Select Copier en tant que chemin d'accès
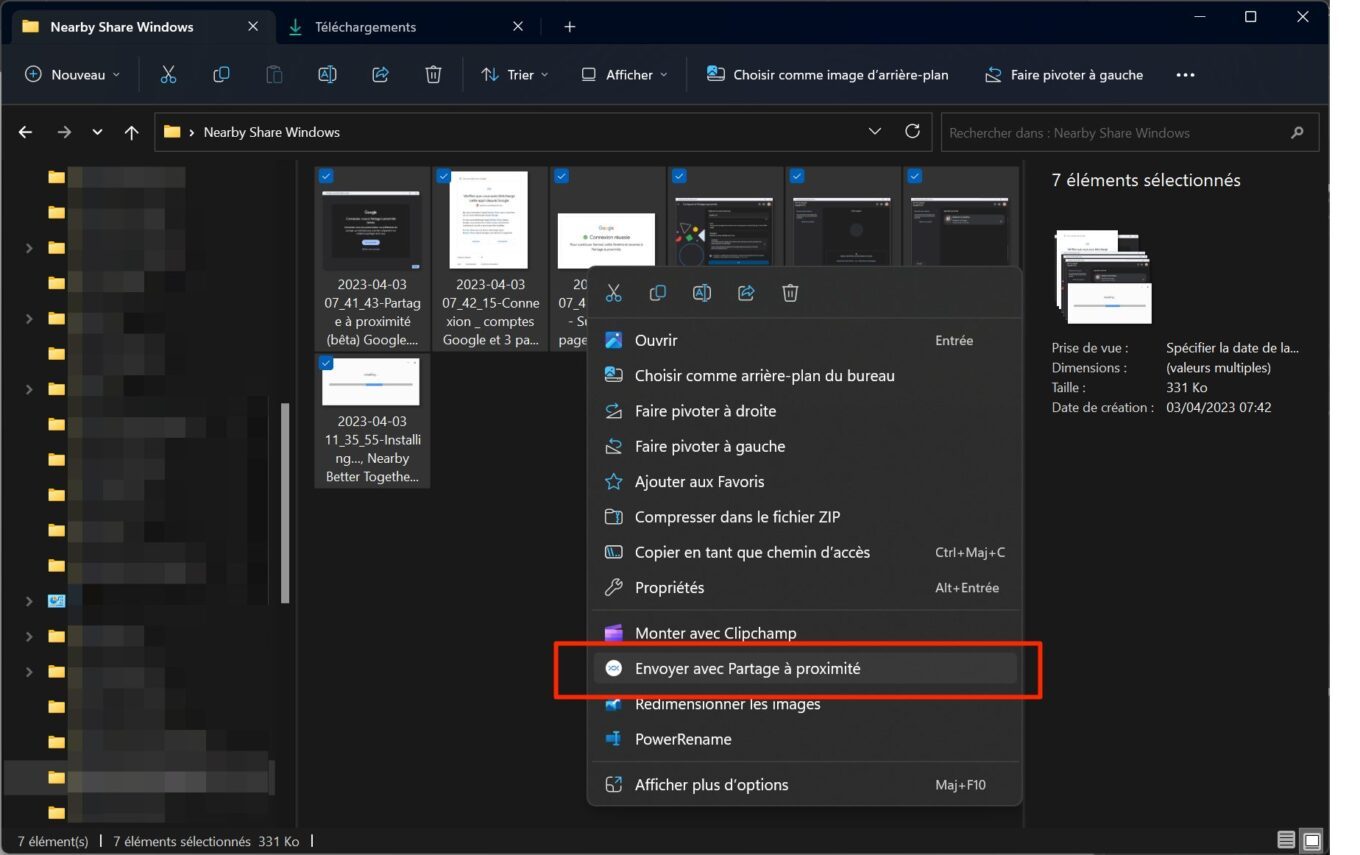The width and height of the screenshot is (1360, 855). tap(804, 552)
